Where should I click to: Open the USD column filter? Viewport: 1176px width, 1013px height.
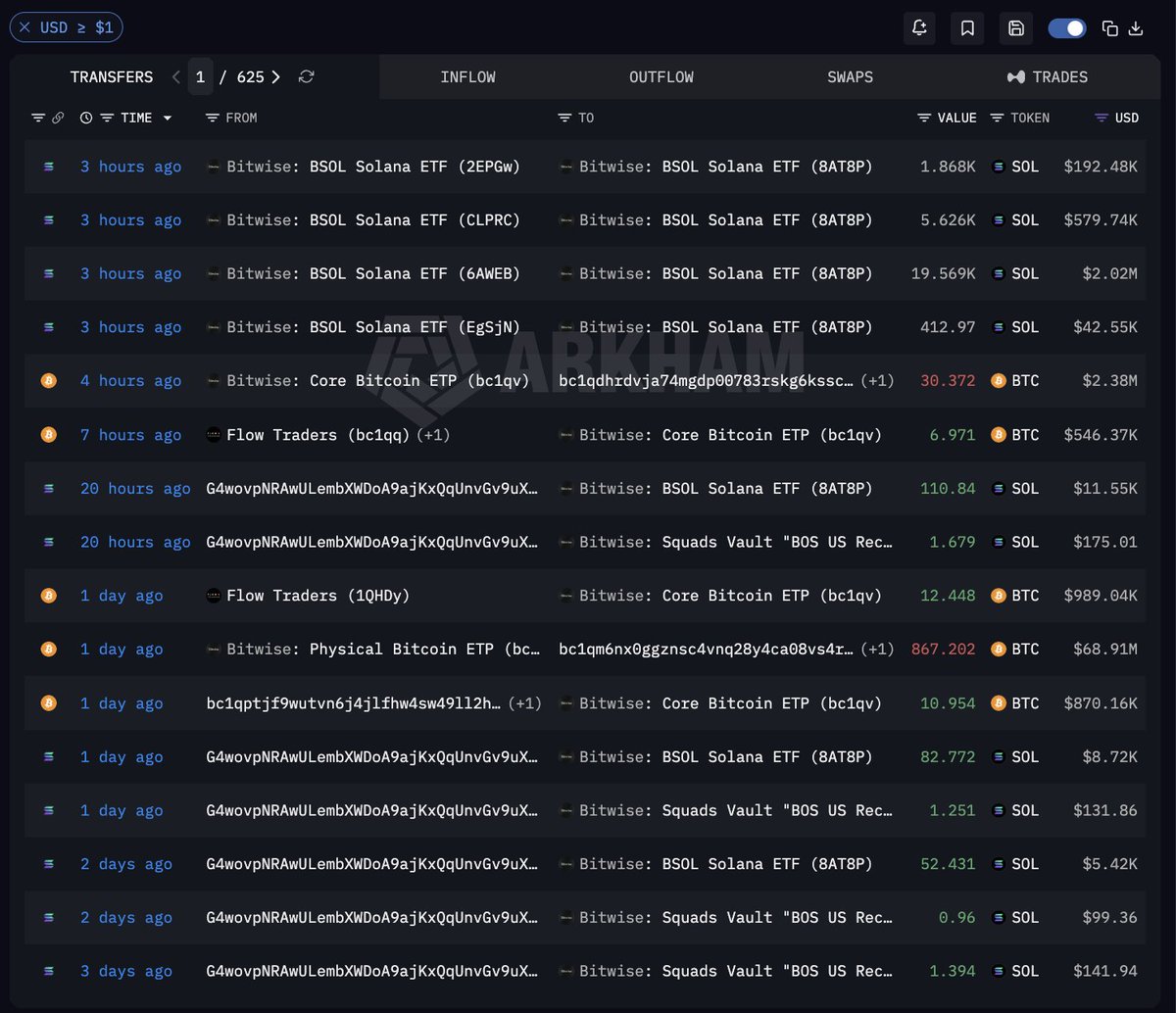pyautogui.click(x=1102, y=118)
